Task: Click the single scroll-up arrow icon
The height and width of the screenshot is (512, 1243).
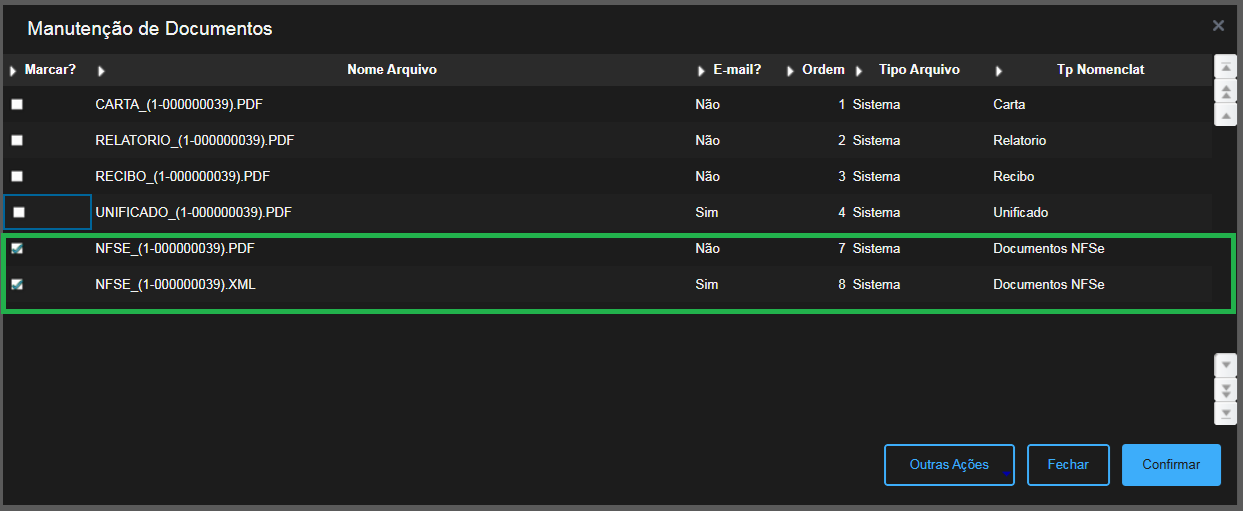Action: [1225, 114]
